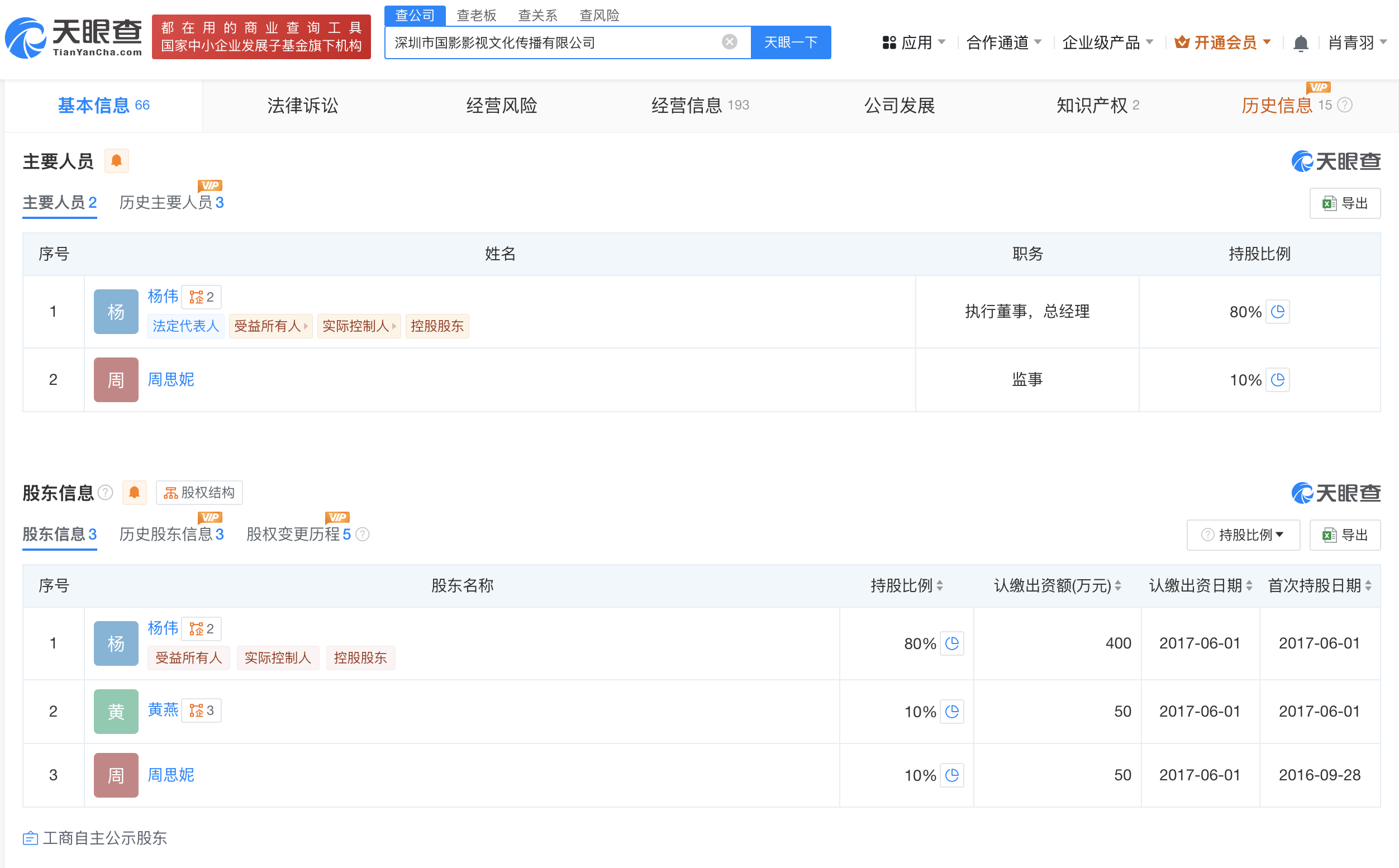Open the 持股比例 filter dropdown
The width and height of the screenshot is (1399, 868).
[1243, 535]
